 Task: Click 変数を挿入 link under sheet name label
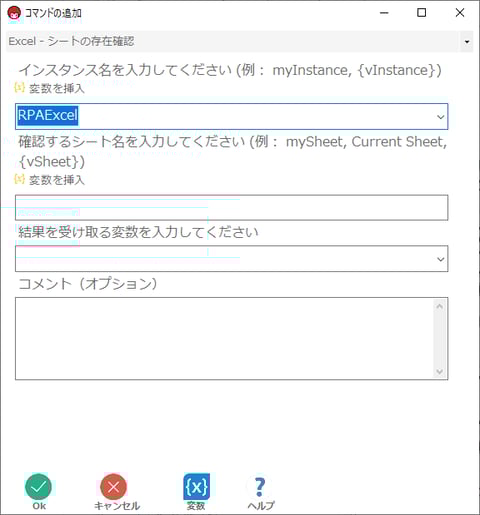(57, 180)
